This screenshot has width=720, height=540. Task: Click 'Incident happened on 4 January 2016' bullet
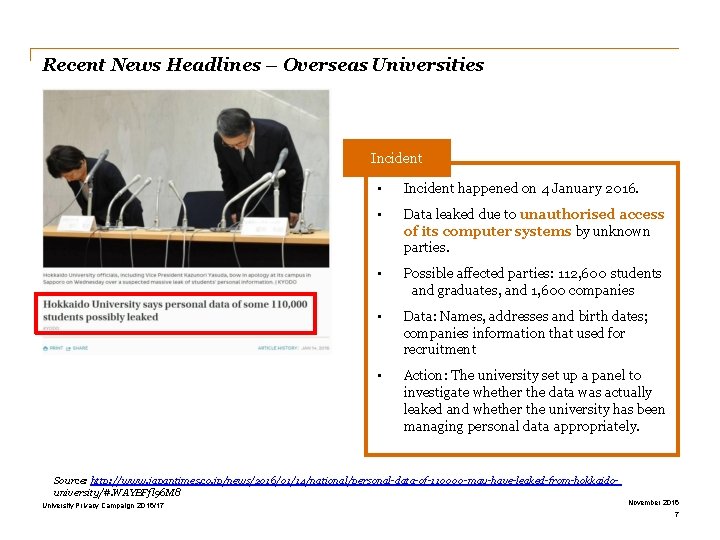(x=521, y=188)
